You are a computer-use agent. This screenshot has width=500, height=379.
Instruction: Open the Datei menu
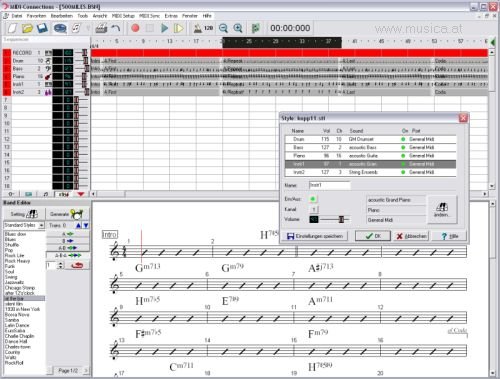tap(17, 16)
